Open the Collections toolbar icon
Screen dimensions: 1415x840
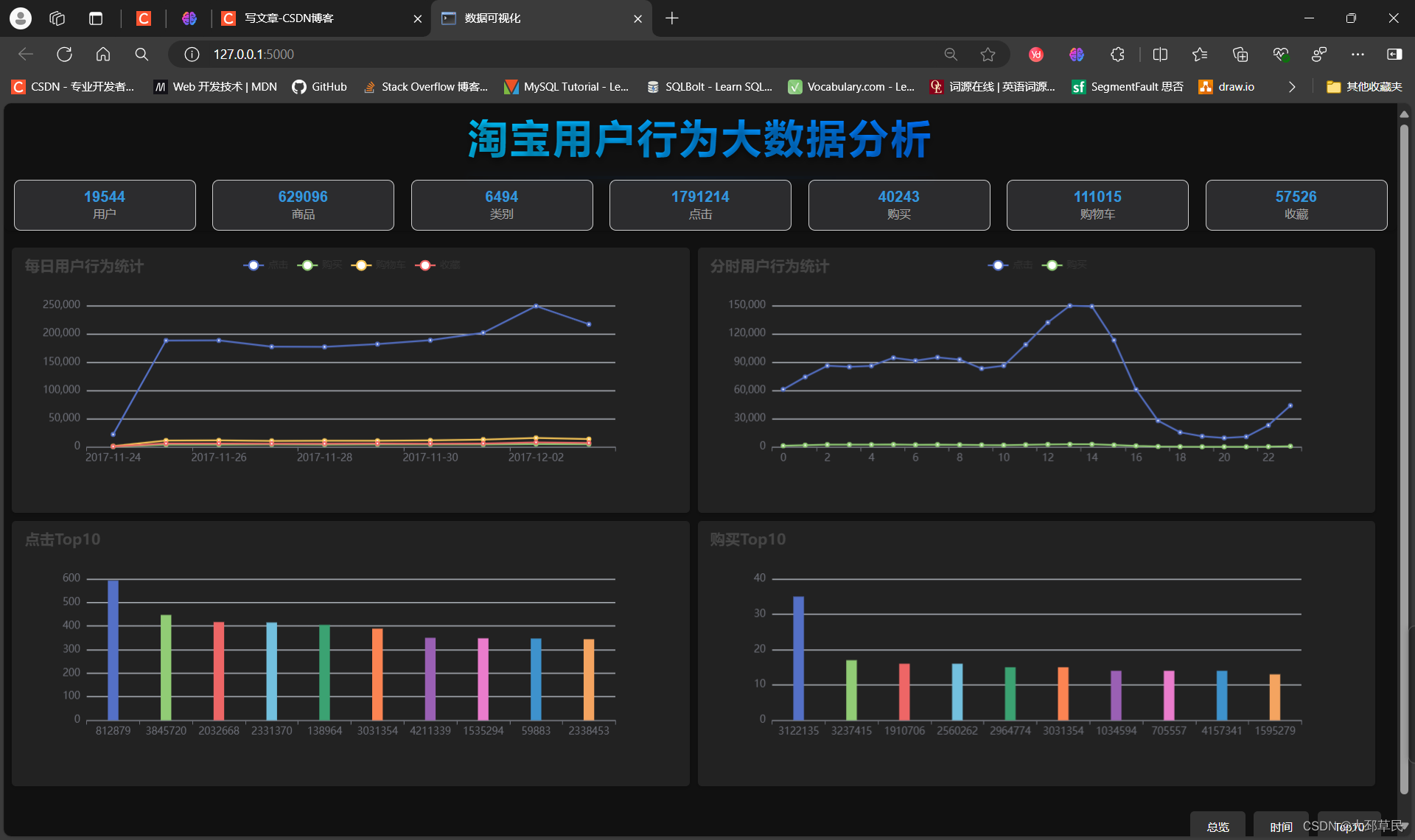(1240, 54)
